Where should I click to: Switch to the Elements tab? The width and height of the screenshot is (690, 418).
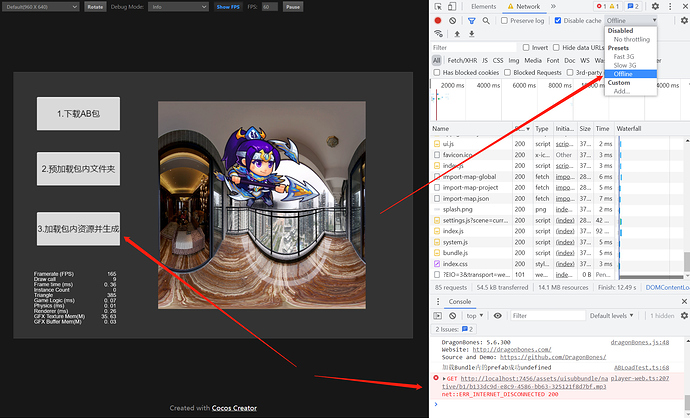pyautogui.click(x=484, y=7)
